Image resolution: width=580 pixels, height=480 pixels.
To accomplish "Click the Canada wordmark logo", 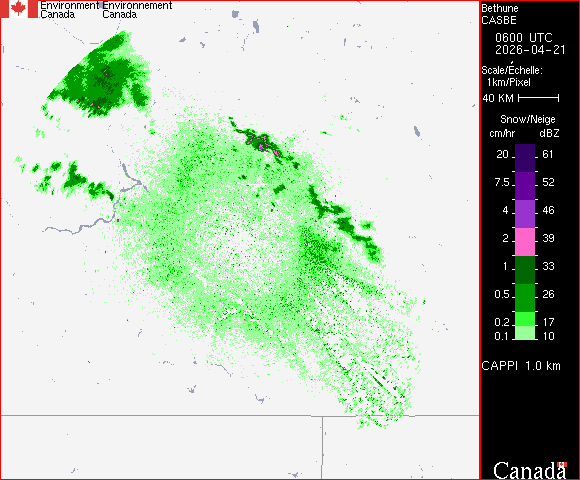I will (530, 470).
